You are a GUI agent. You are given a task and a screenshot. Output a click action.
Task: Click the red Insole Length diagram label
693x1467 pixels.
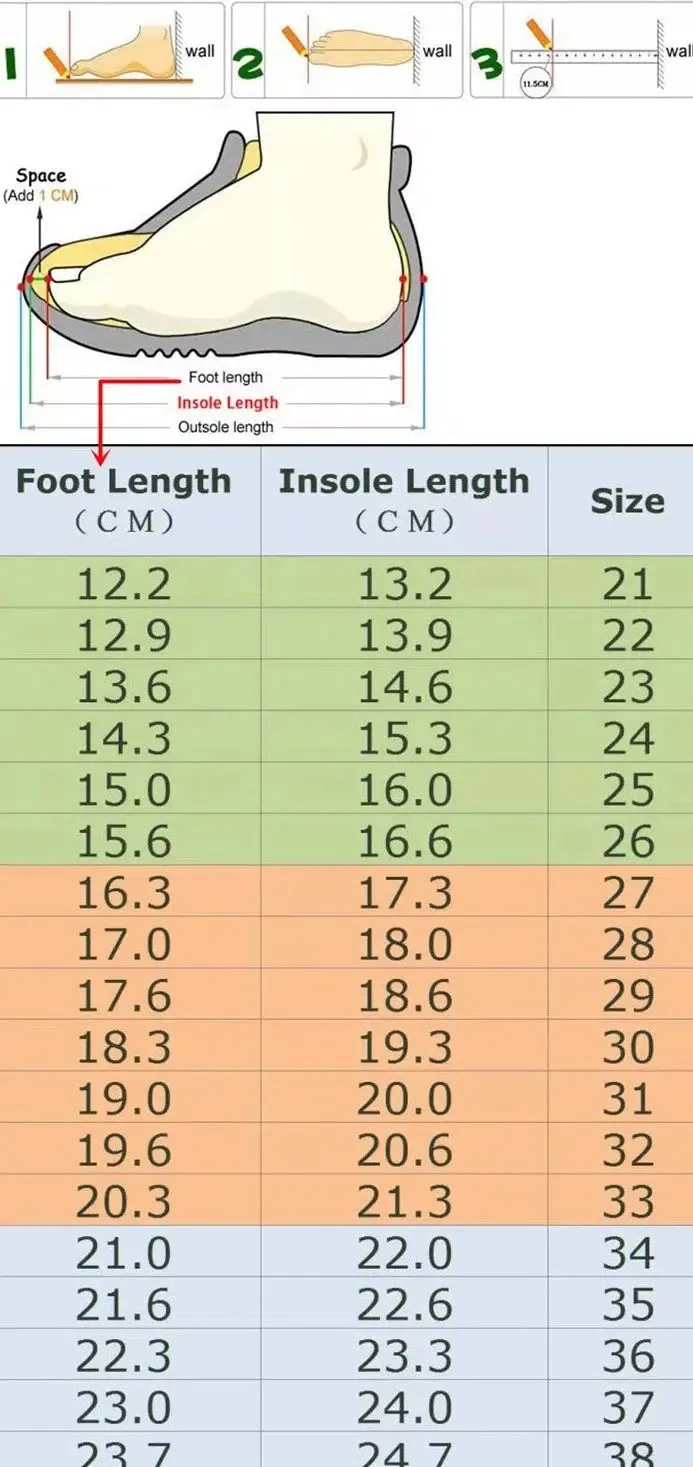tap(228, 402)
